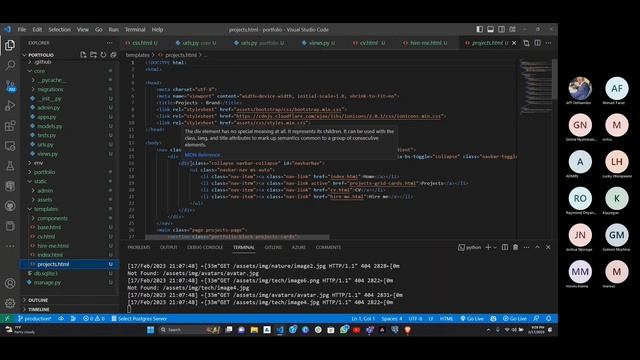Image resolution: width=640 pixels, height=360 pixels.
Task: Toggle primary side bar layout button
Action: click(480, 29)
